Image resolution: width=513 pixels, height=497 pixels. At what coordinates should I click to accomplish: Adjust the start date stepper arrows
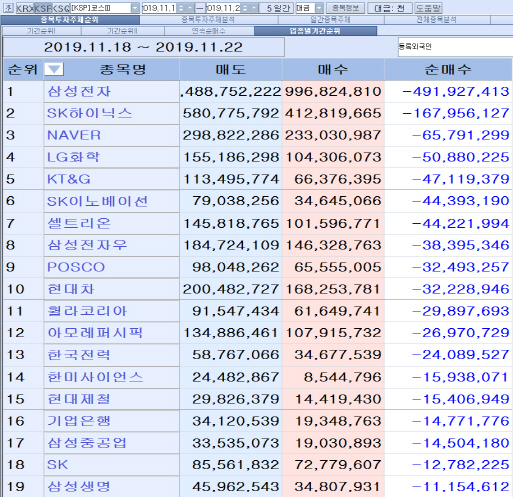pyautogui.click(x=181, y=8)
